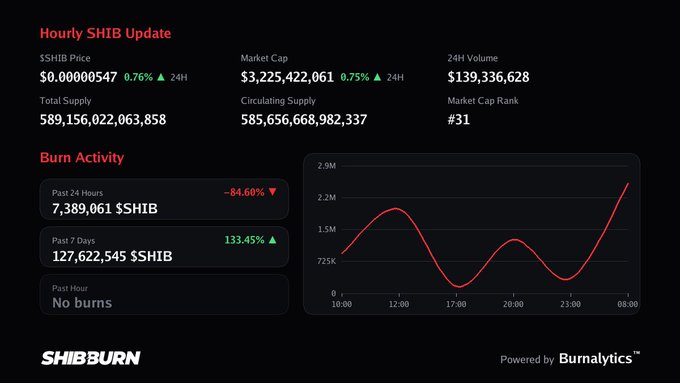
Task: Click the 20:00 time axis label
Action: [513, 304]
